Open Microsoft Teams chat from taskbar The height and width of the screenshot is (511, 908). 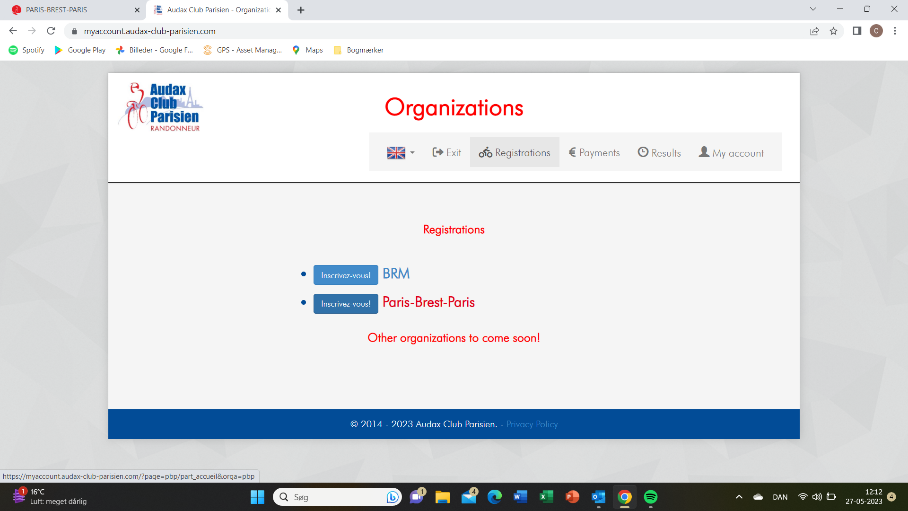(x=417, y=496)
